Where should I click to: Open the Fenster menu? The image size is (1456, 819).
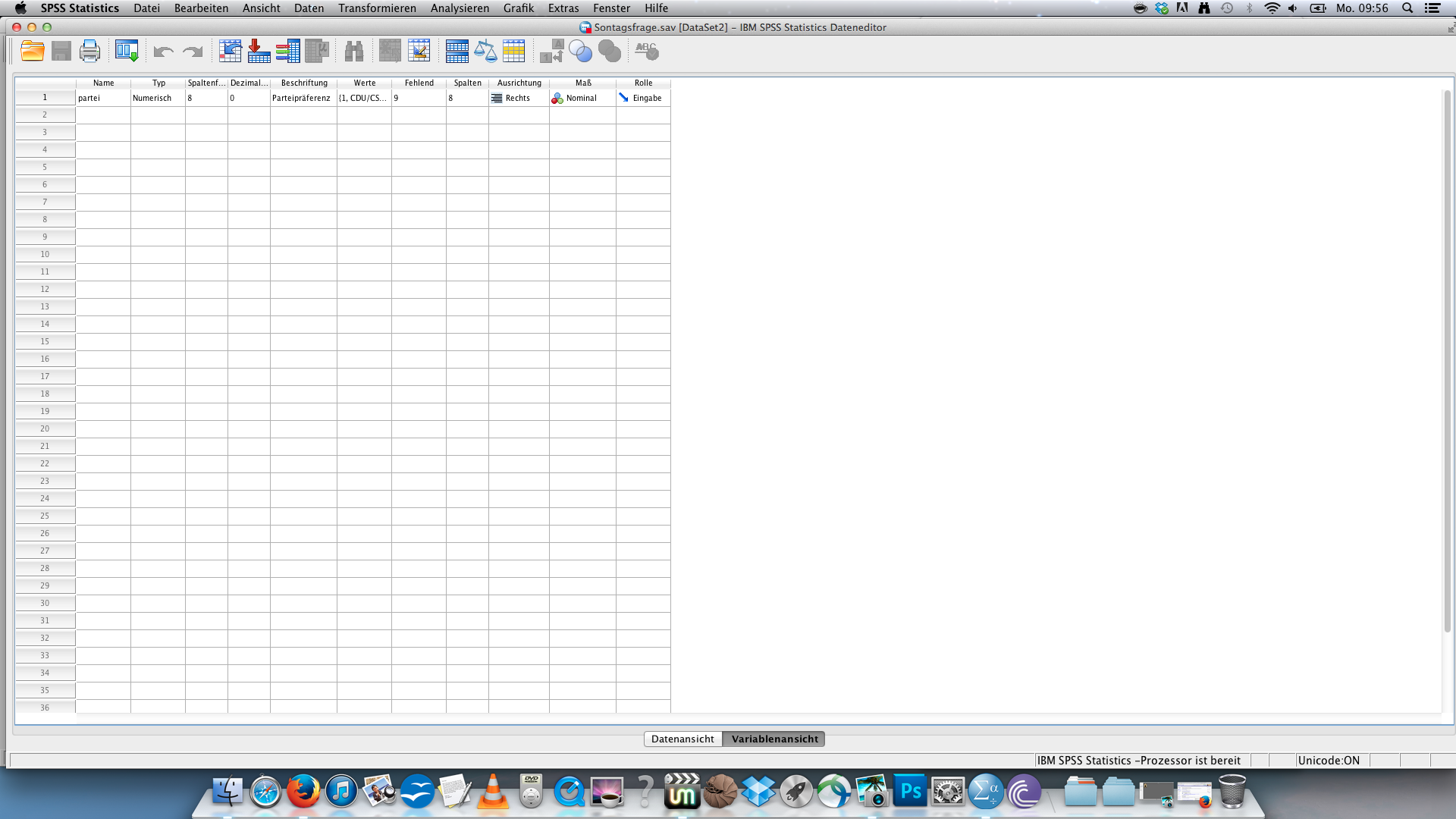(x=611, y=8)
